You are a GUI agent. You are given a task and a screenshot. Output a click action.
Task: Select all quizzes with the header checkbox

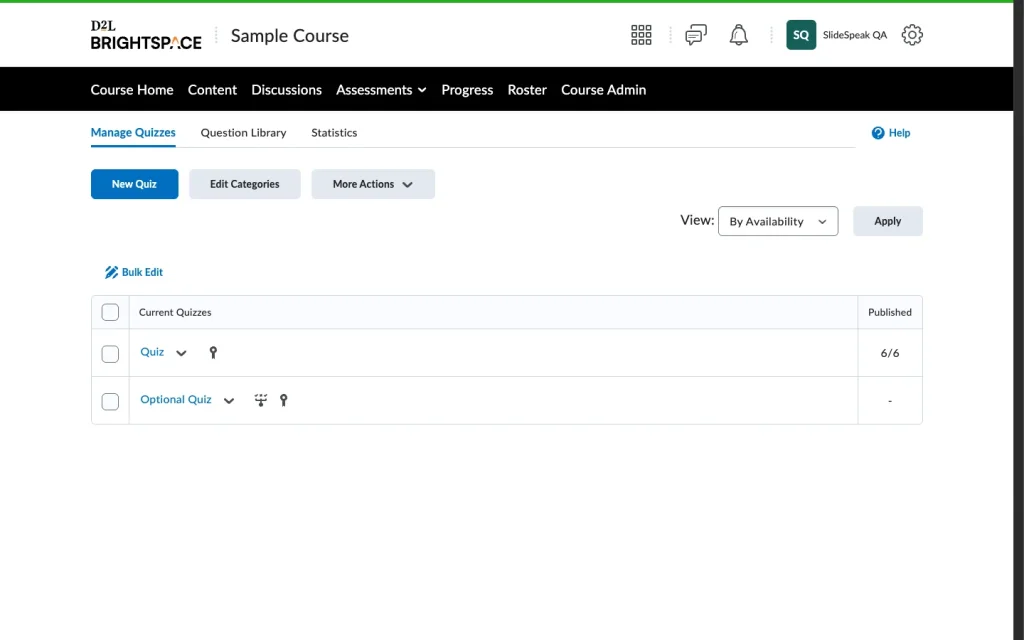pos(110,312)
